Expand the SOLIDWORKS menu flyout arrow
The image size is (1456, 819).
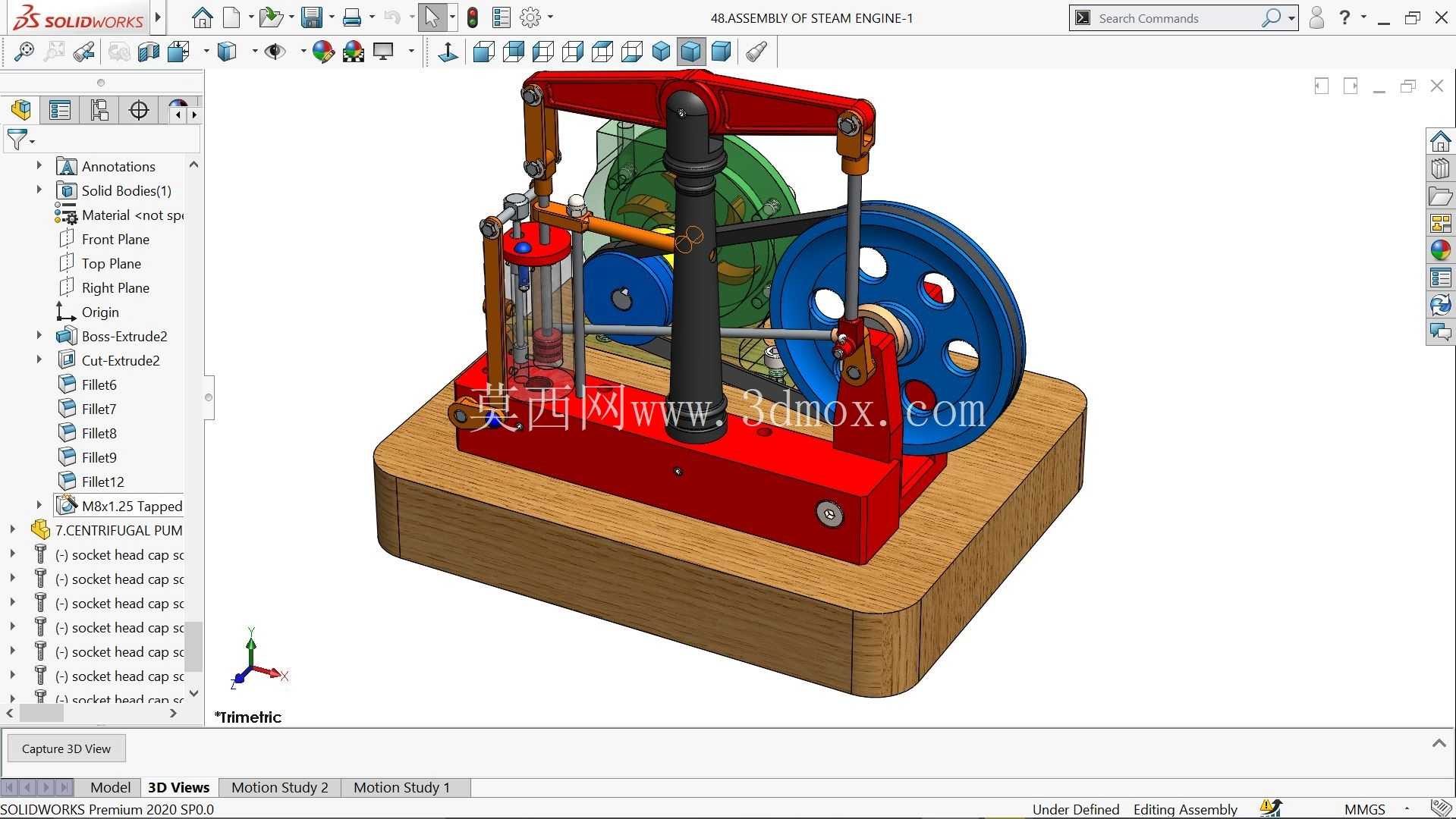(x=158, y=17)
